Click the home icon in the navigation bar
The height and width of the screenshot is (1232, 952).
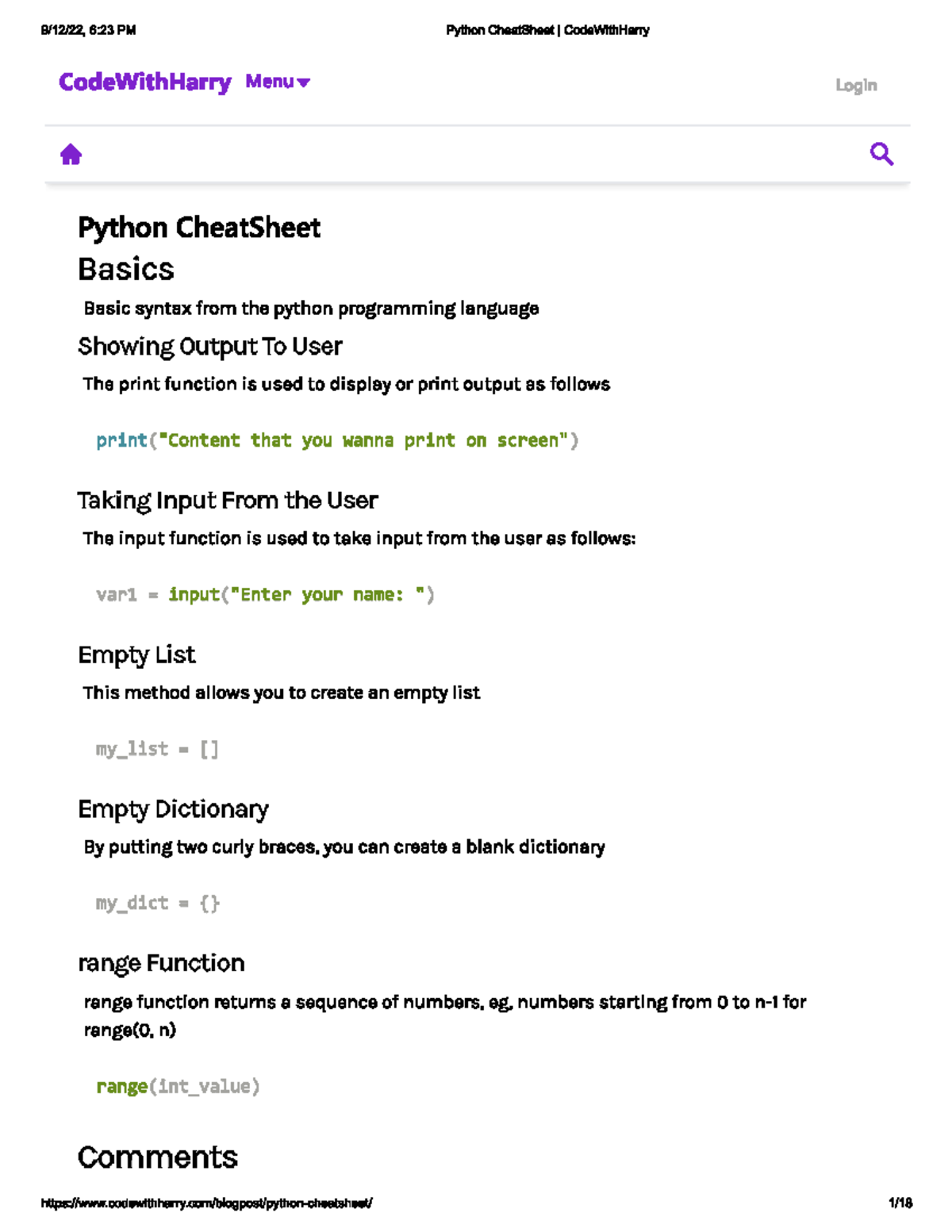click(72, 153)
